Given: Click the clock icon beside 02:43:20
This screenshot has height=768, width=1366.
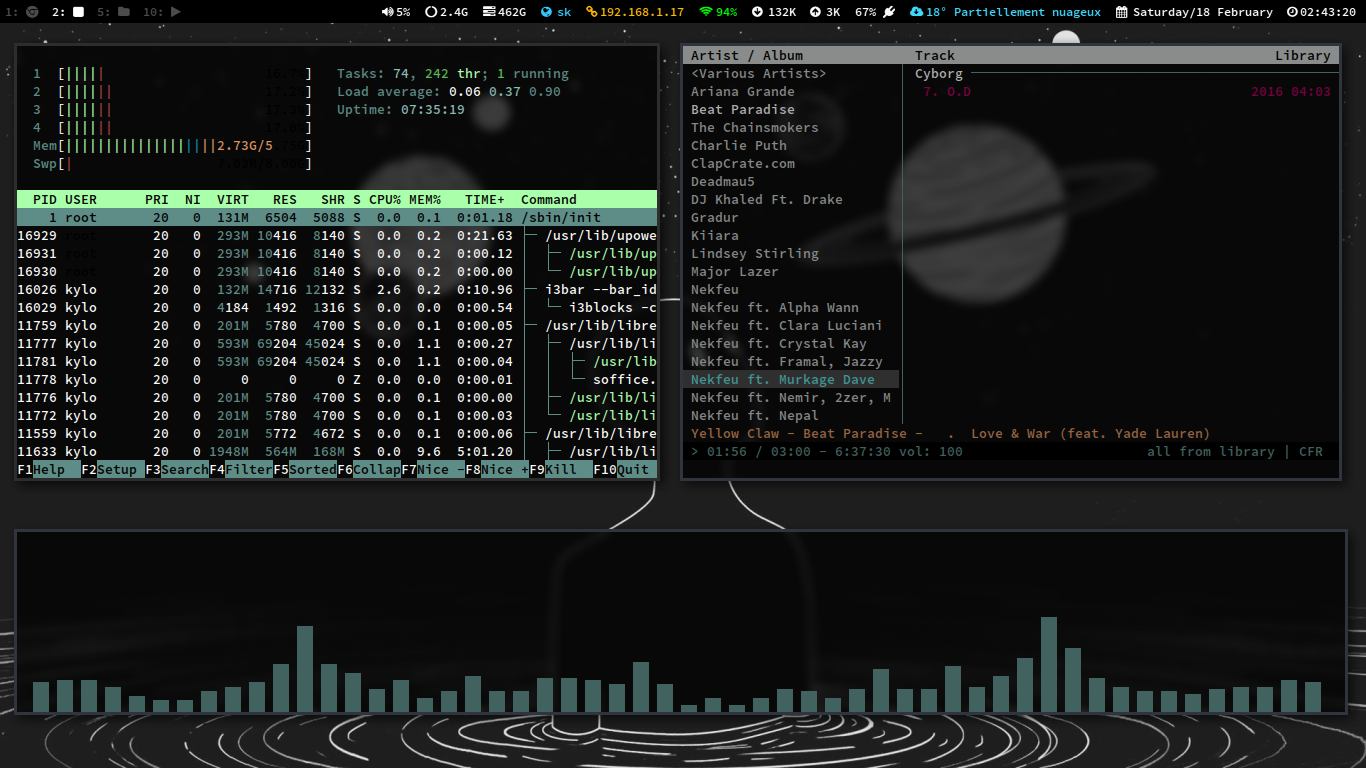Looking at the screenshot, I should tap(1292, 12).
